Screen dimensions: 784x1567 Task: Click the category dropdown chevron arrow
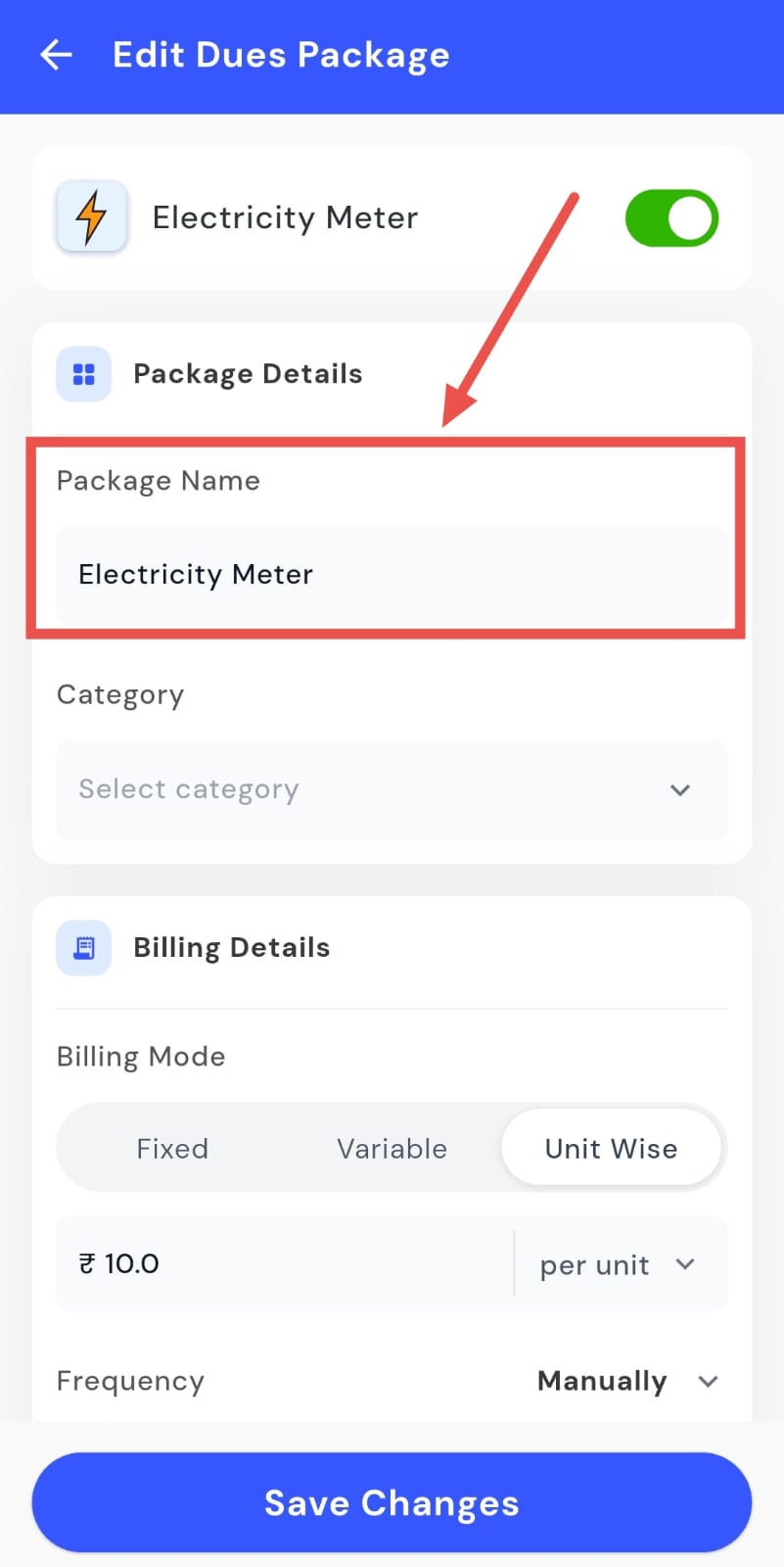pos(680,789)
